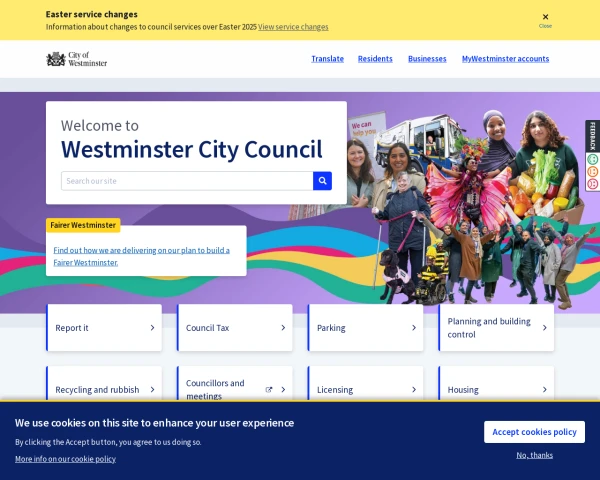Open More info on our cookie policy
Screen dimensions: 600x480
[x=65, y=459]
